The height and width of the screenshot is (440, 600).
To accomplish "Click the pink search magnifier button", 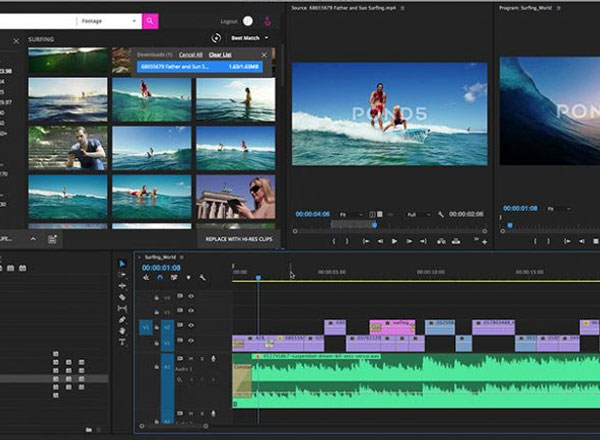I will click(x=150, y=21).
